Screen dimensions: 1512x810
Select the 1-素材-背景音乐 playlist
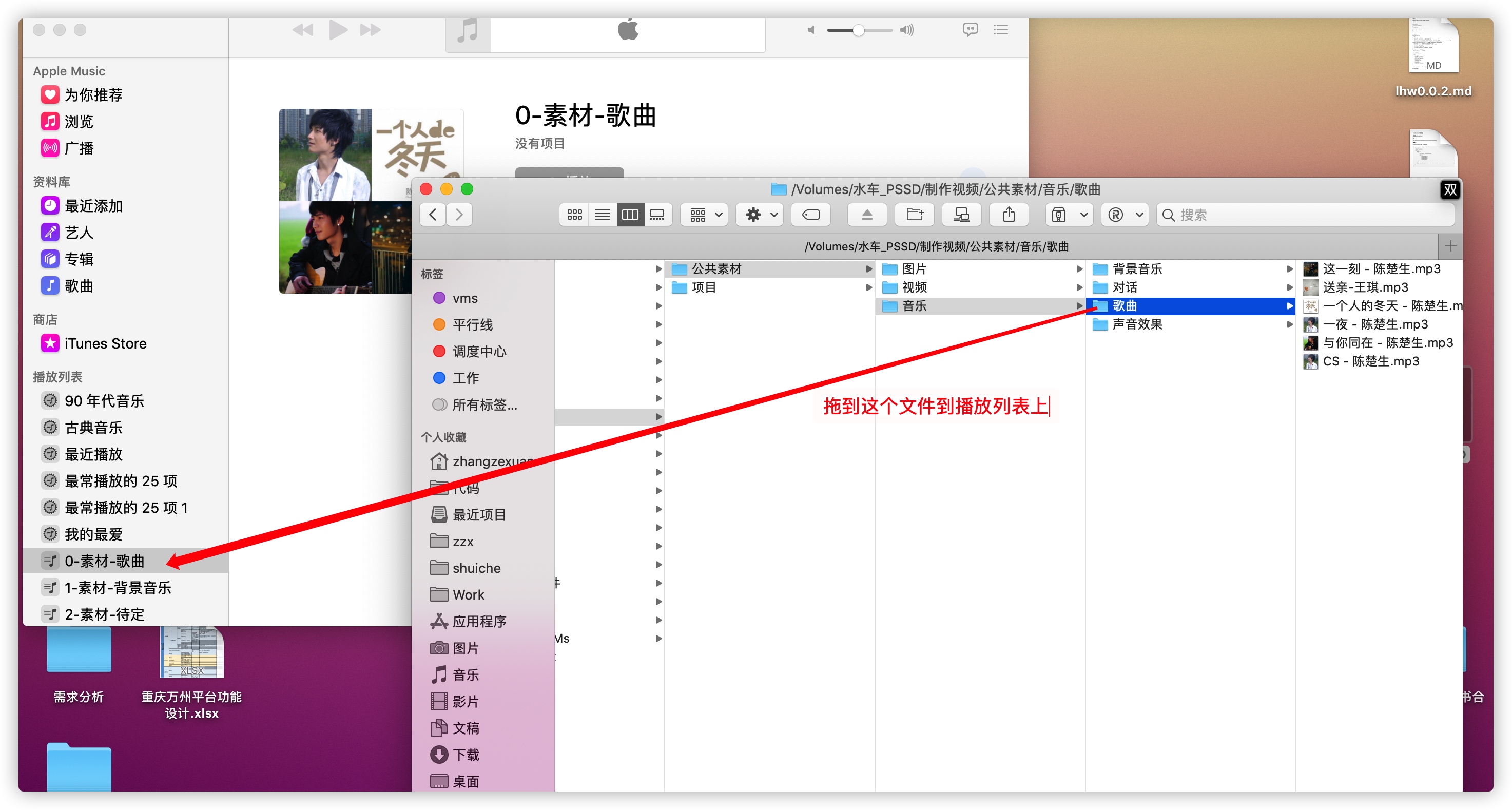click(x=118, y=588)
